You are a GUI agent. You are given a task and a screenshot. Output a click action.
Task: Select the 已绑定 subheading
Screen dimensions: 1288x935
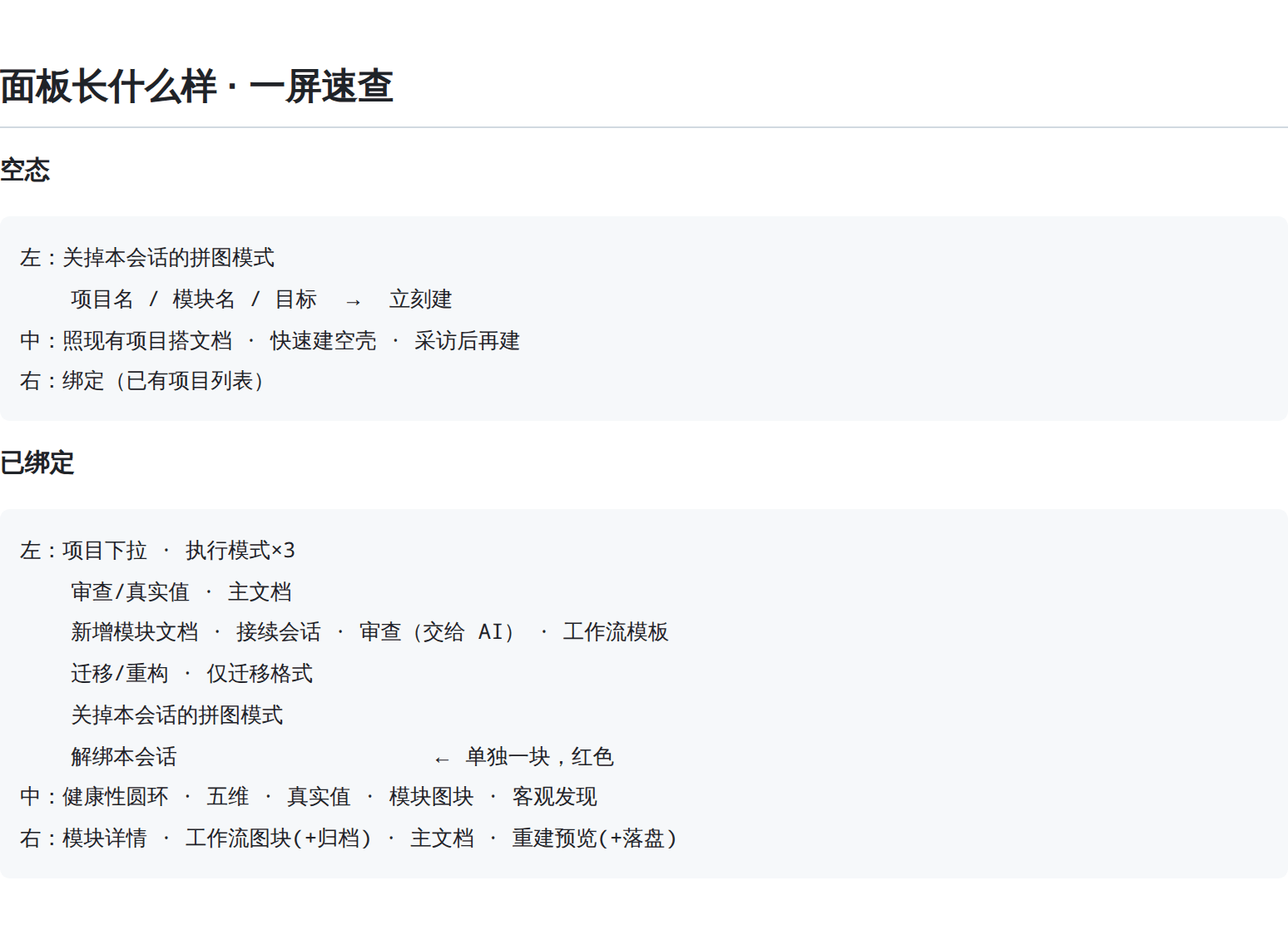37,463
